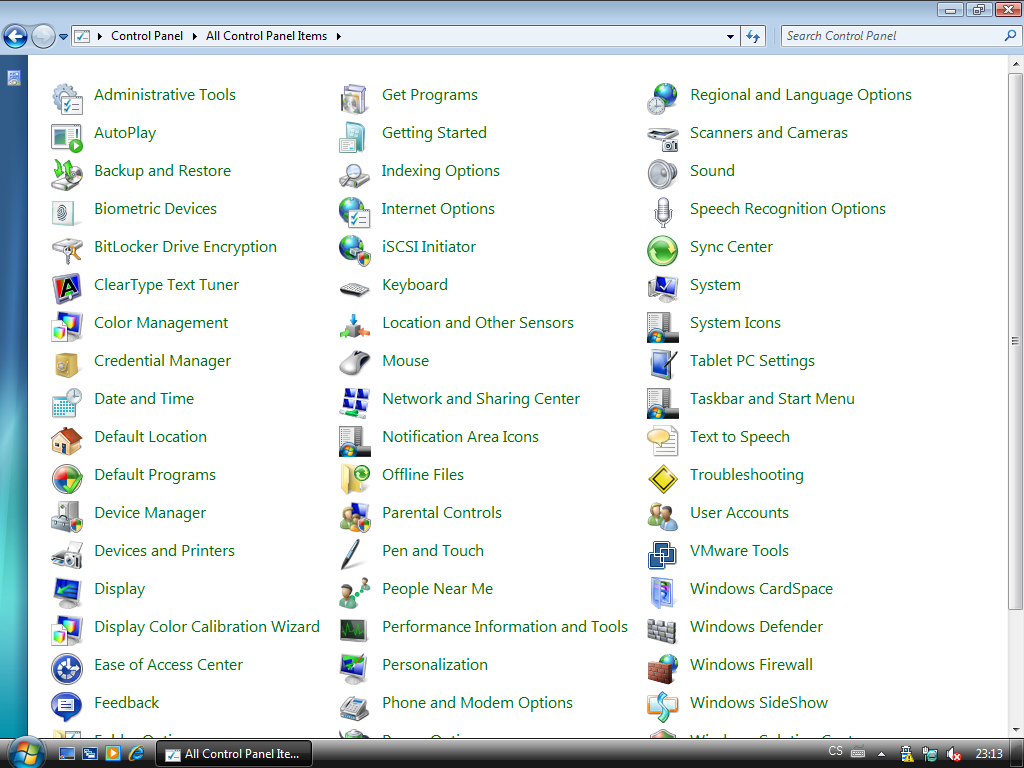Open the Windows Defender wall icon
The height and width of the screenshot is (768, 1024).
(x=663, y=630)
